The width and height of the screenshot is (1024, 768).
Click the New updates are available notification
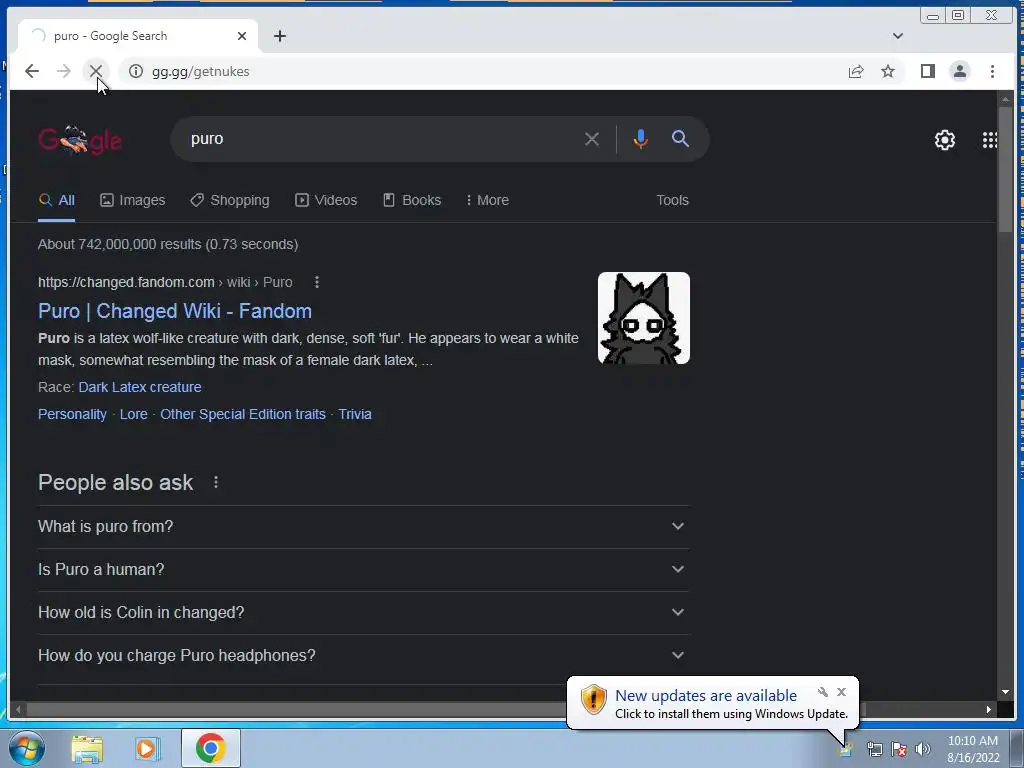705,696
